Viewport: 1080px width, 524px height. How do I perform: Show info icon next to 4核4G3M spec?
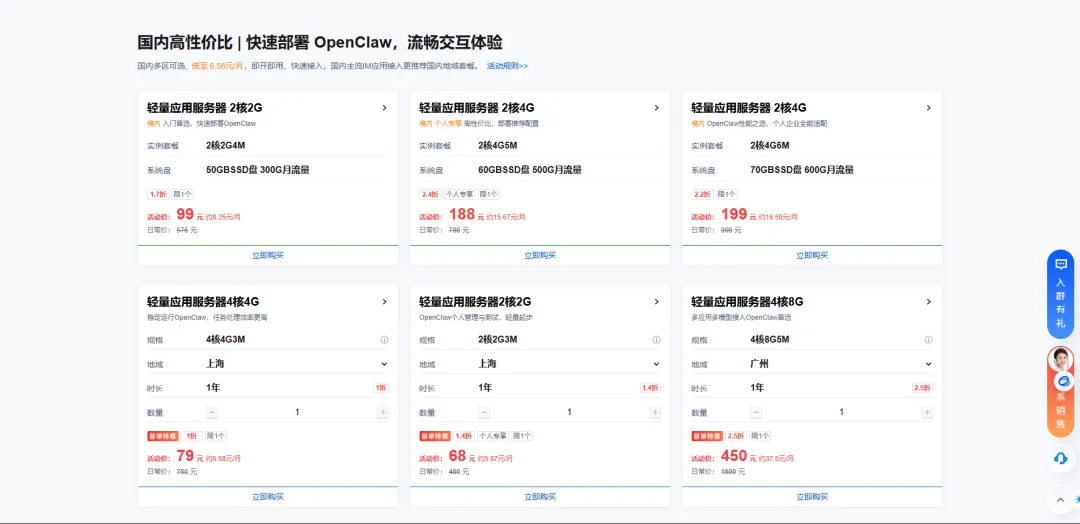click(384, 339)
